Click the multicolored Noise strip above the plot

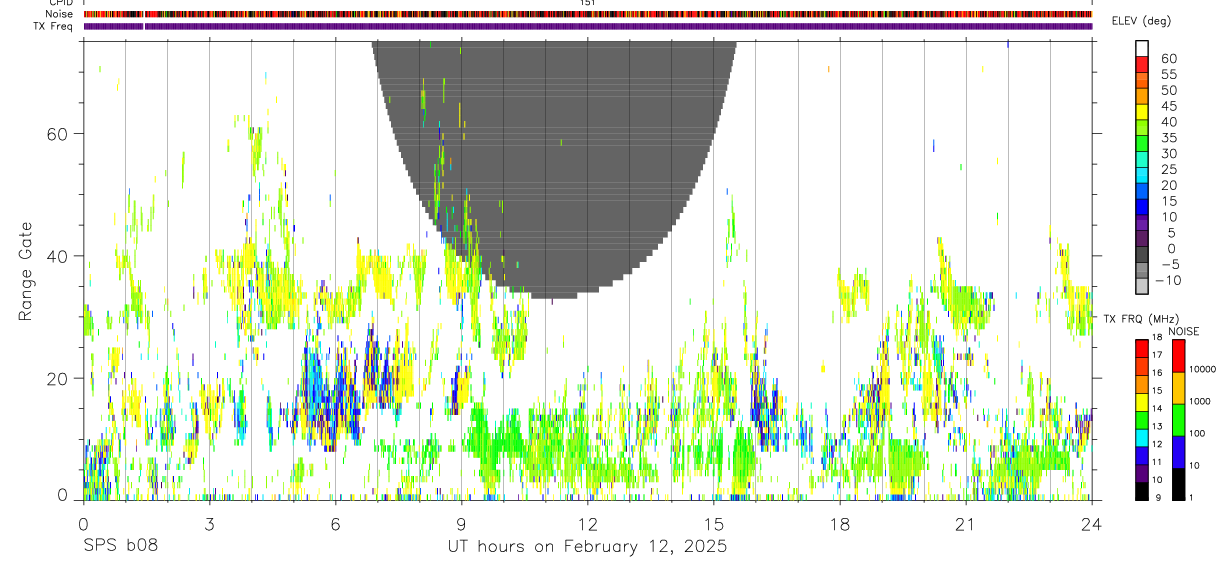588,14
